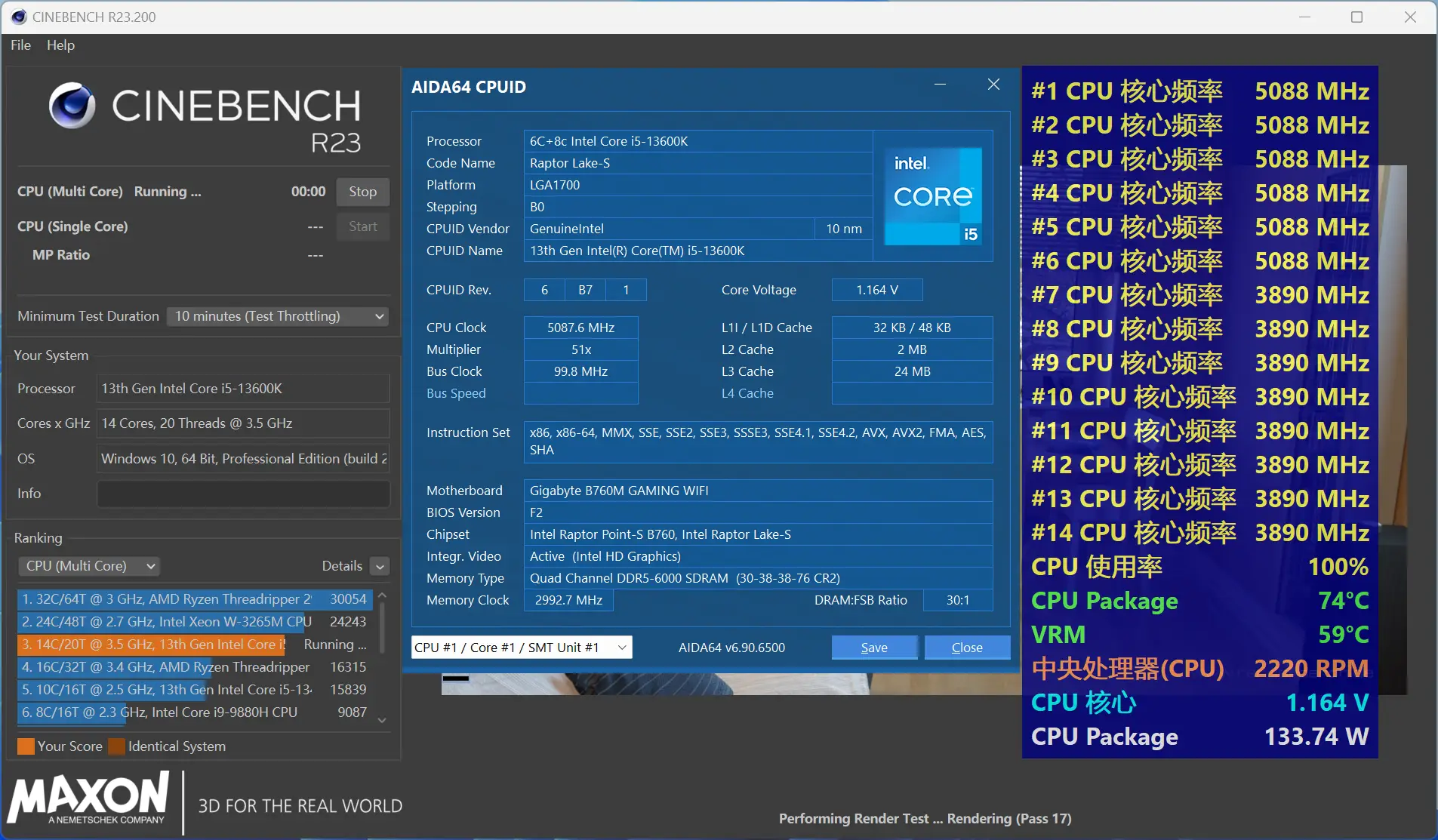Open the Help menu
Viewport: 1438px width, 840px height.
(60, 45)
